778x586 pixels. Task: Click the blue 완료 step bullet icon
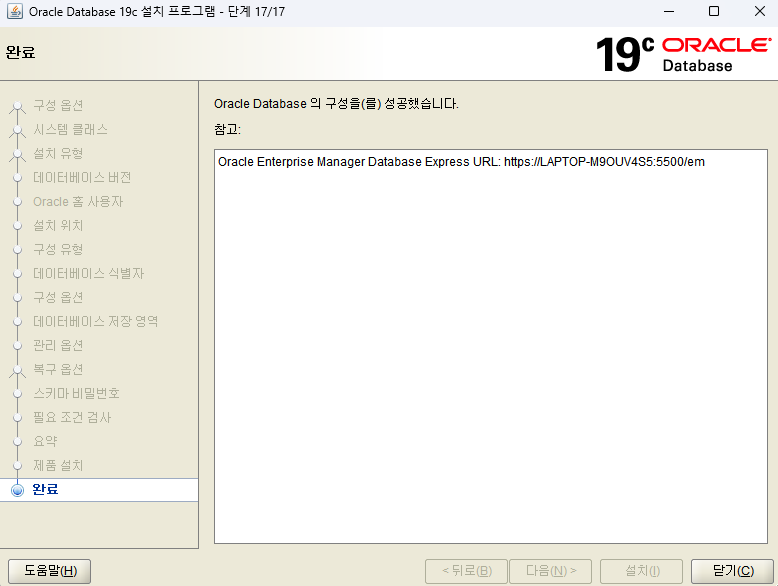point(17,490)
